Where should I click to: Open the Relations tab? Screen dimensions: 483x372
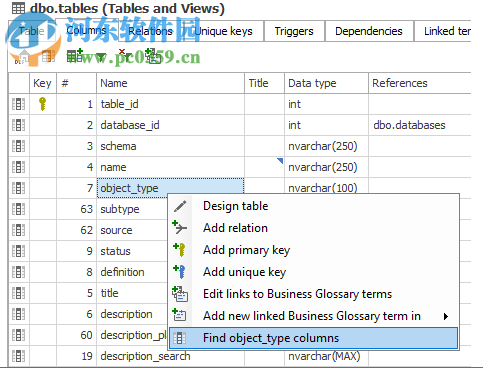(x=151, y=31)
